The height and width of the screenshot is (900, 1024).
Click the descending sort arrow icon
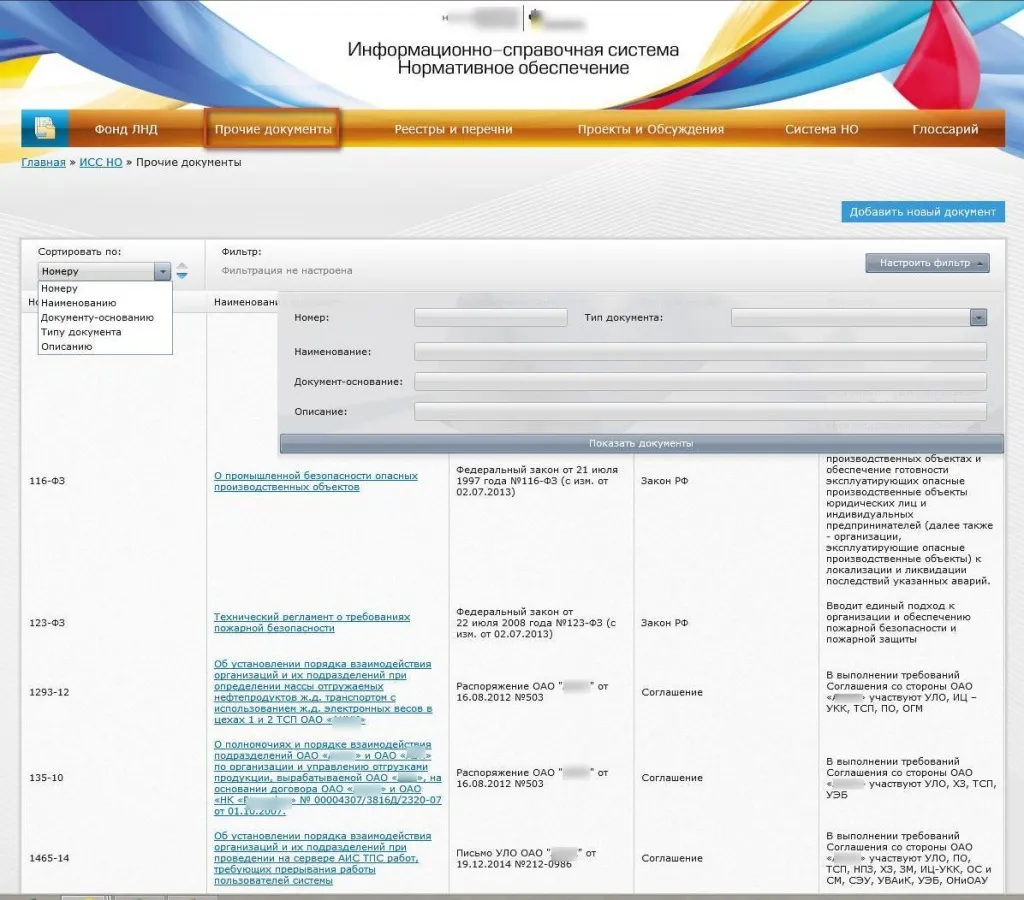(x=182, y=276)
